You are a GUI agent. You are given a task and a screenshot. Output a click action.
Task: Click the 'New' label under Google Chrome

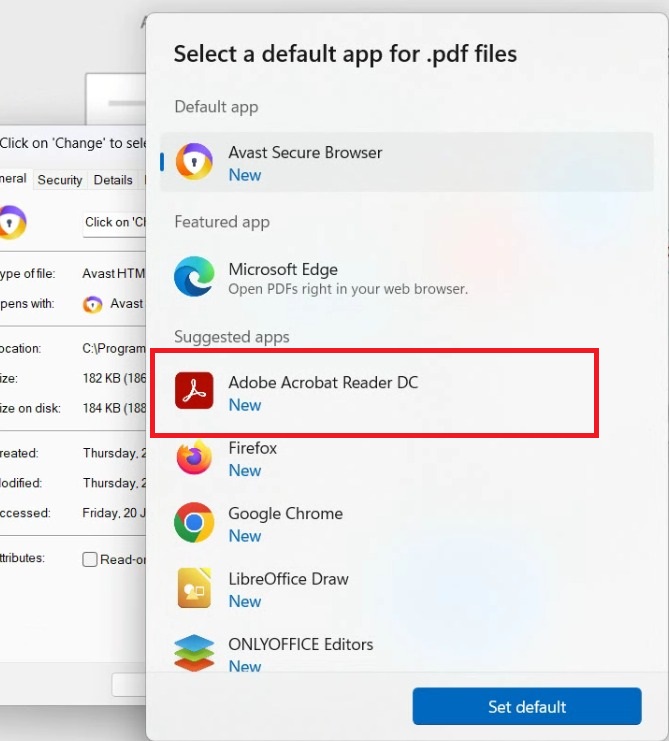point(245,536)
